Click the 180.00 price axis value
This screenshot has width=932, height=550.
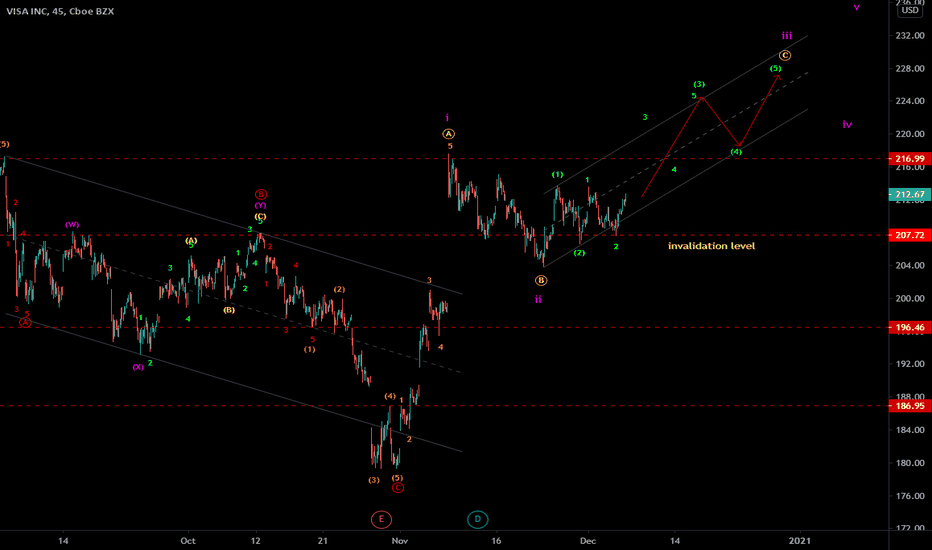click(x=910, y=463)
